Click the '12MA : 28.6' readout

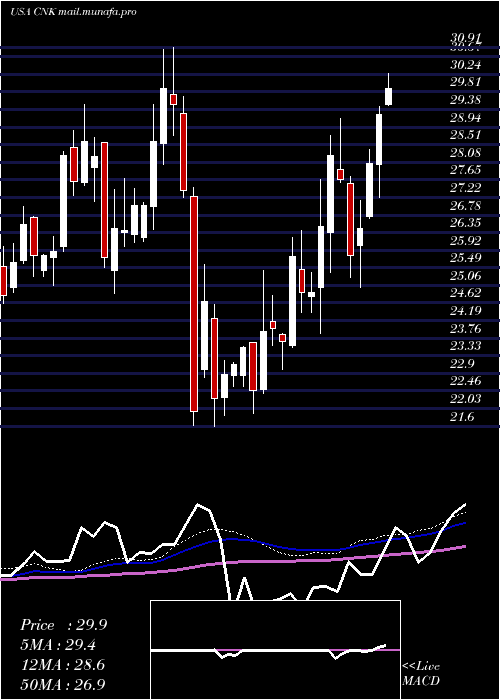pyautogui.click(x=62, y=666)
